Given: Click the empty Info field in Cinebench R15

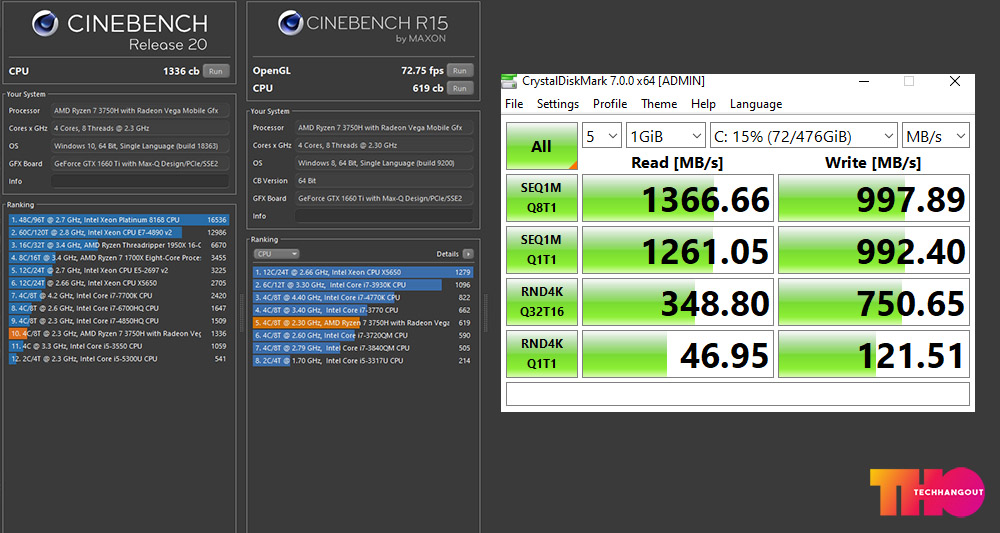Looking at the screenshot, I should coord(383,216).
